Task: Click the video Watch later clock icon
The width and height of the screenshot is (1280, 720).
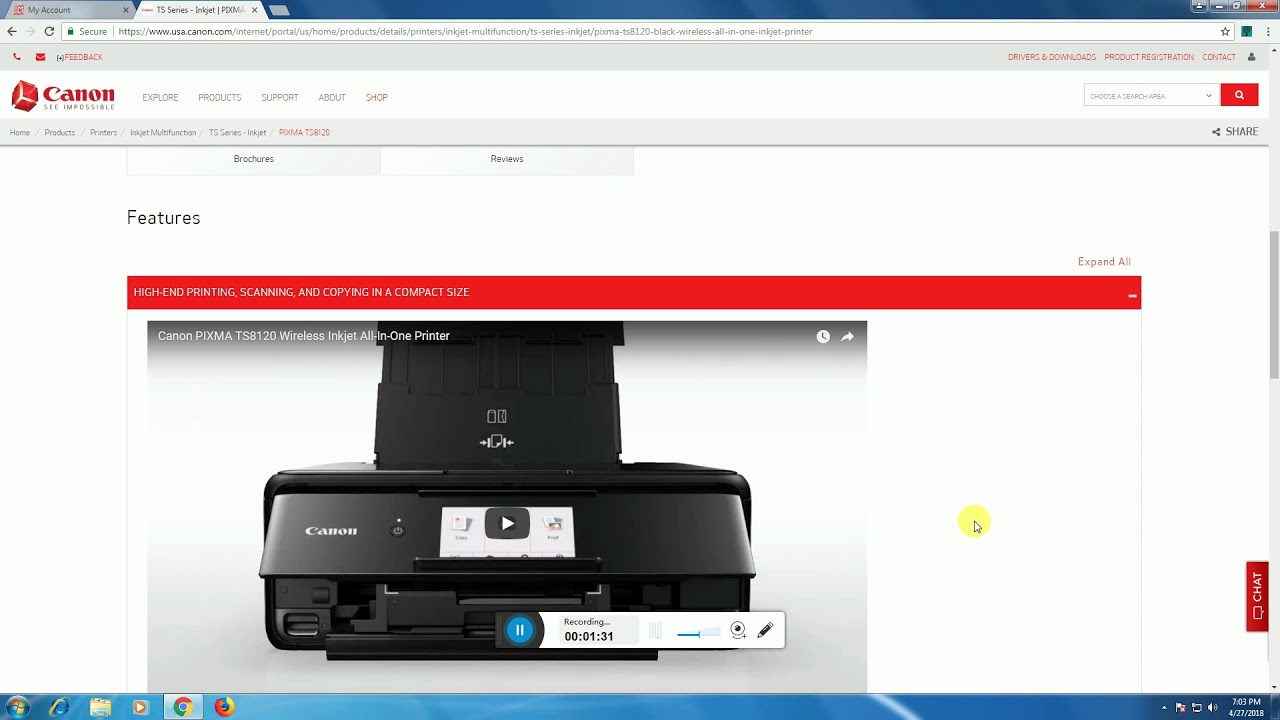Action: 823,337
